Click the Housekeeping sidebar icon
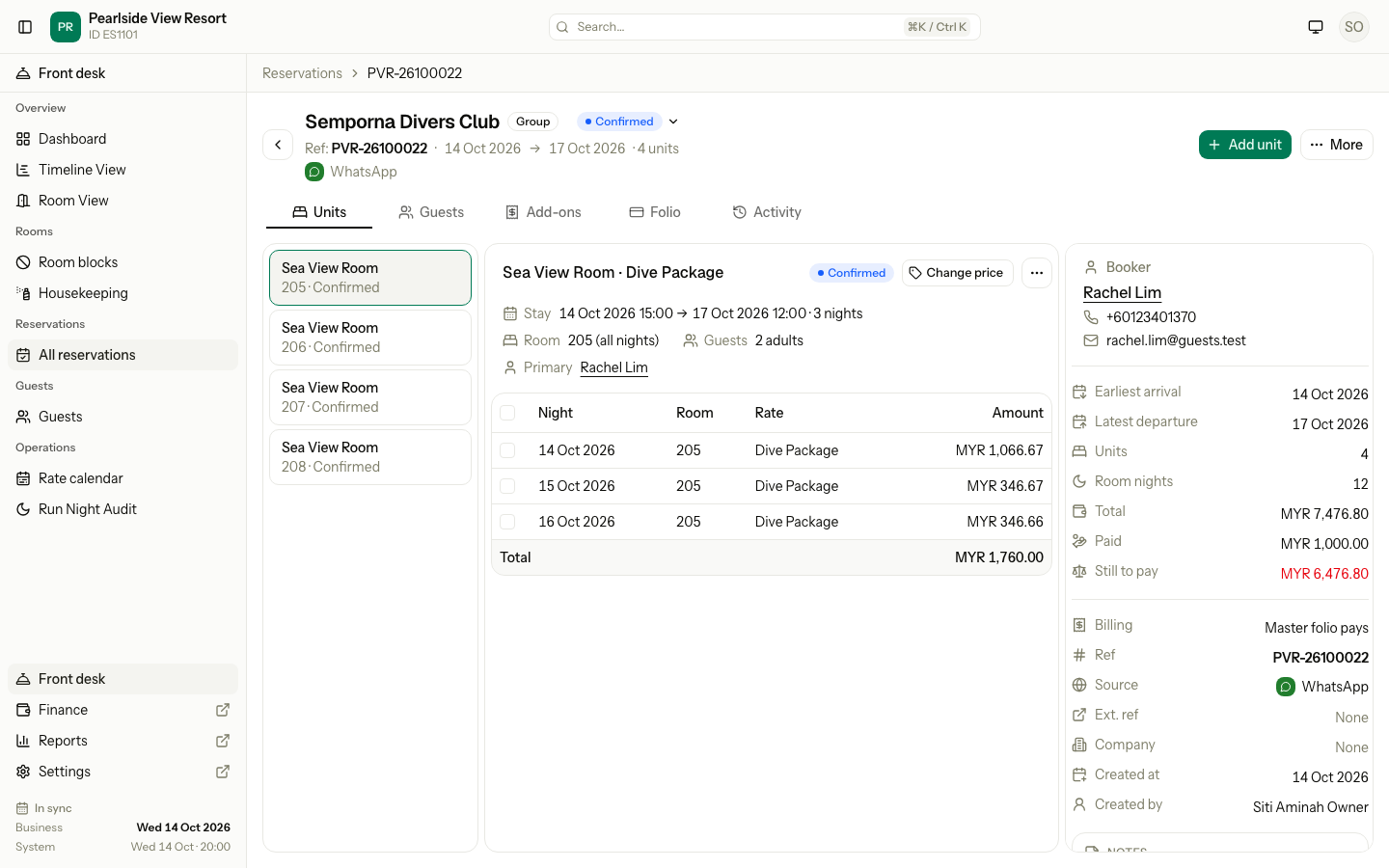Viewport: 1389px width, 868px height. point(23,293)
